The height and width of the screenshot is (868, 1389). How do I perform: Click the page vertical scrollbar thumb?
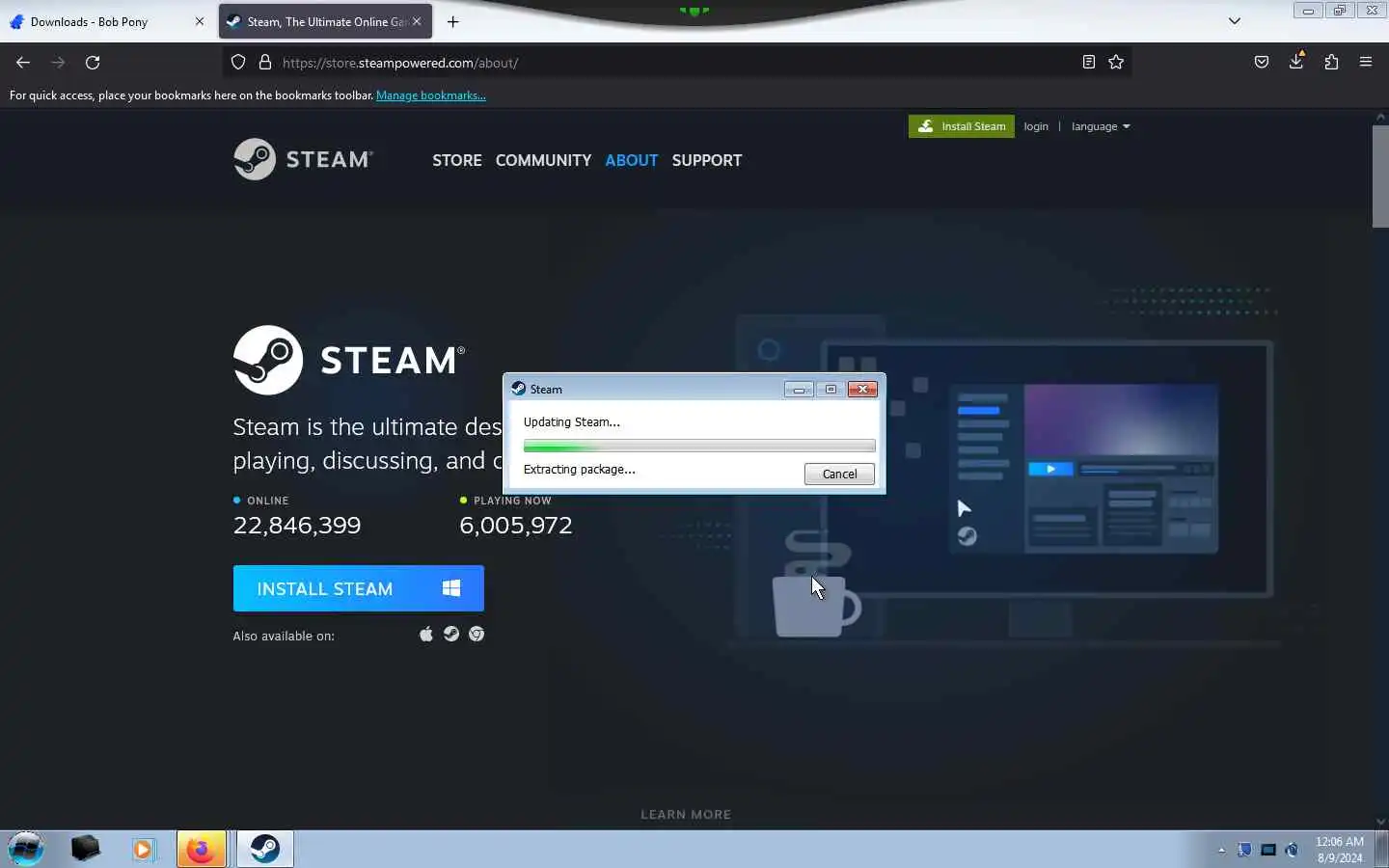coord(1380,176)
